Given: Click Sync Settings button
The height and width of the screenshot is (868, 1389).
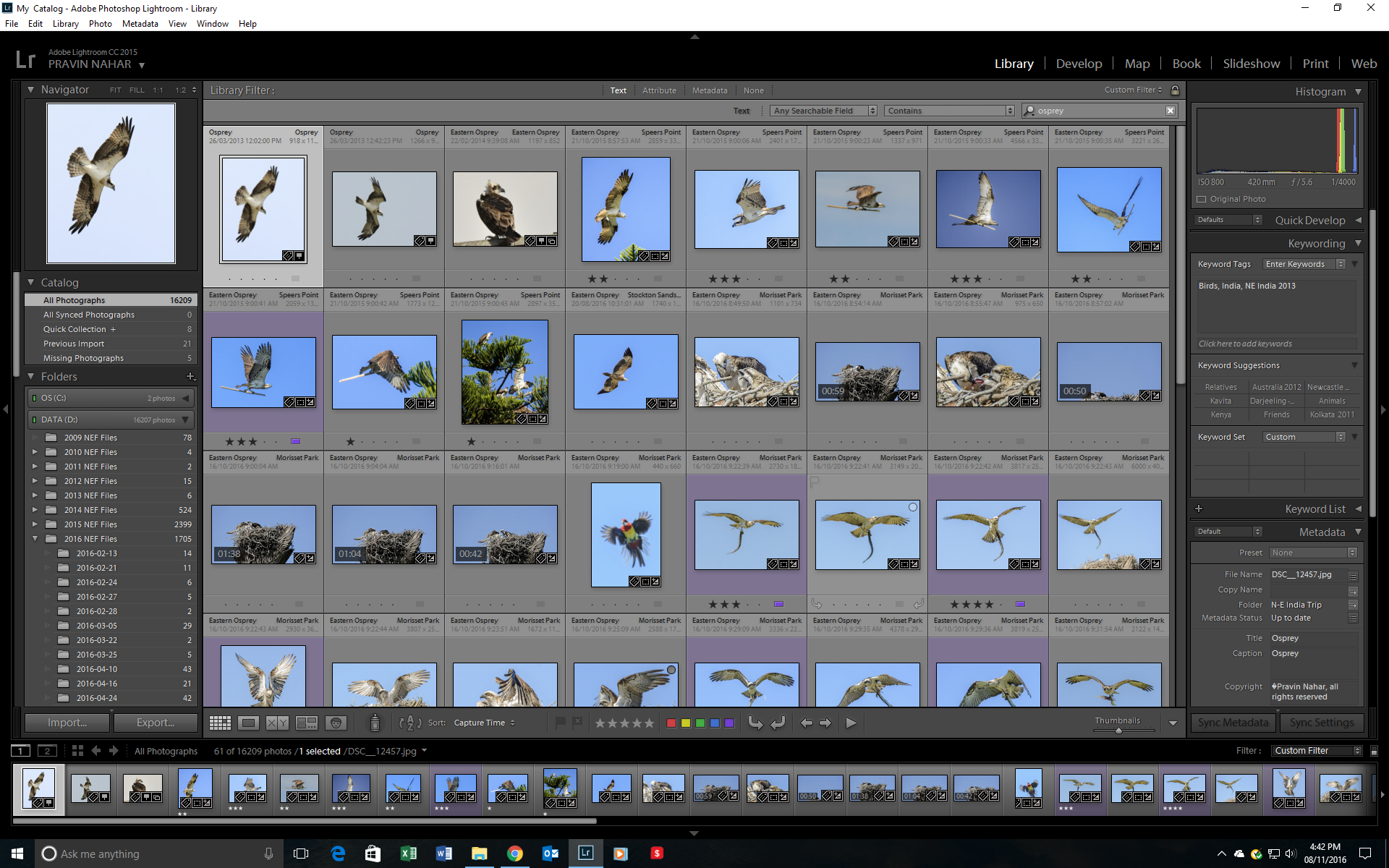Looking at the screenshot, I should pyautogui.click(x=1322, y=723).
